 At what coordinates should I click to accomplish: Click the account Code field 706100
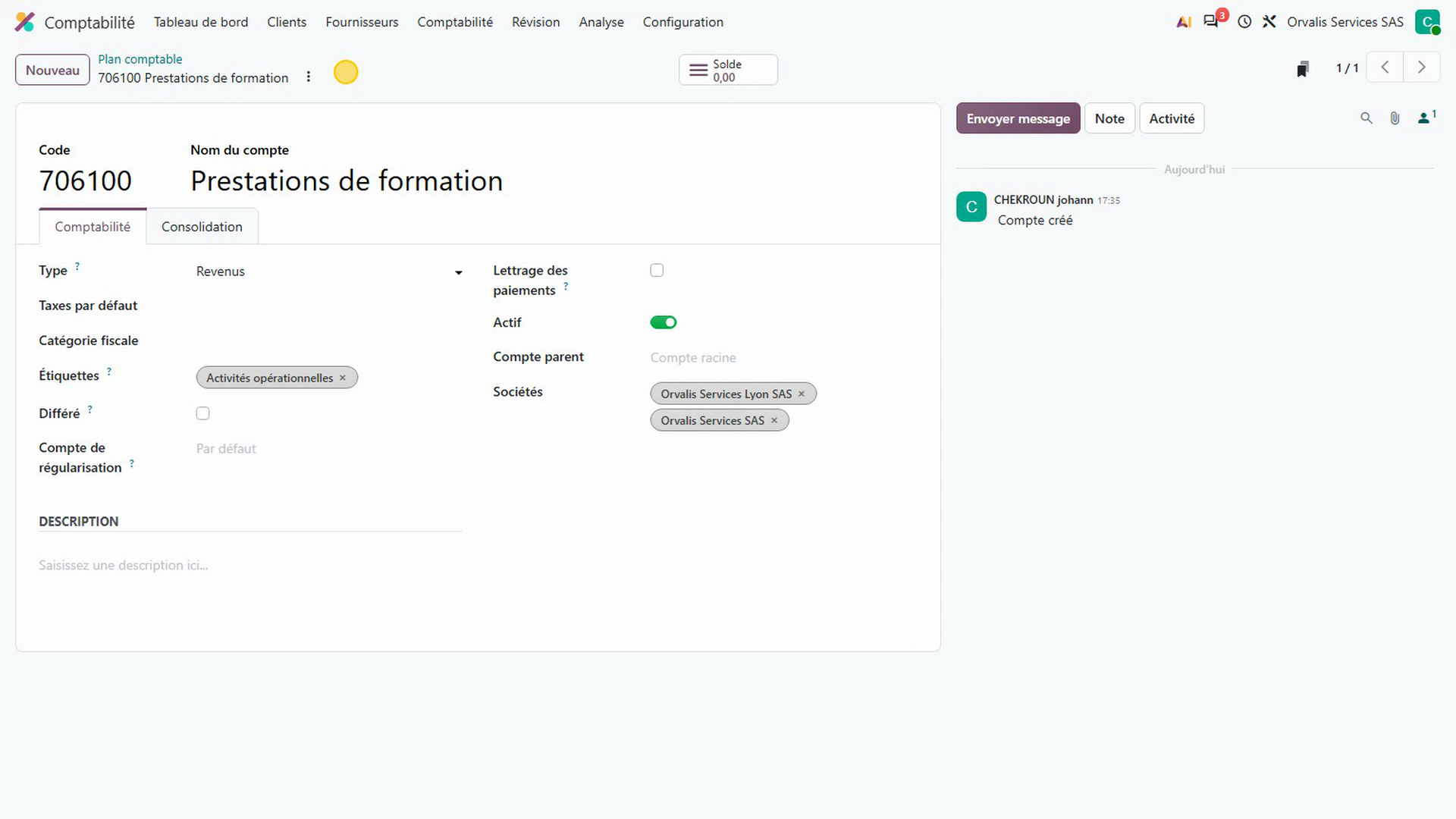(85, 180)
